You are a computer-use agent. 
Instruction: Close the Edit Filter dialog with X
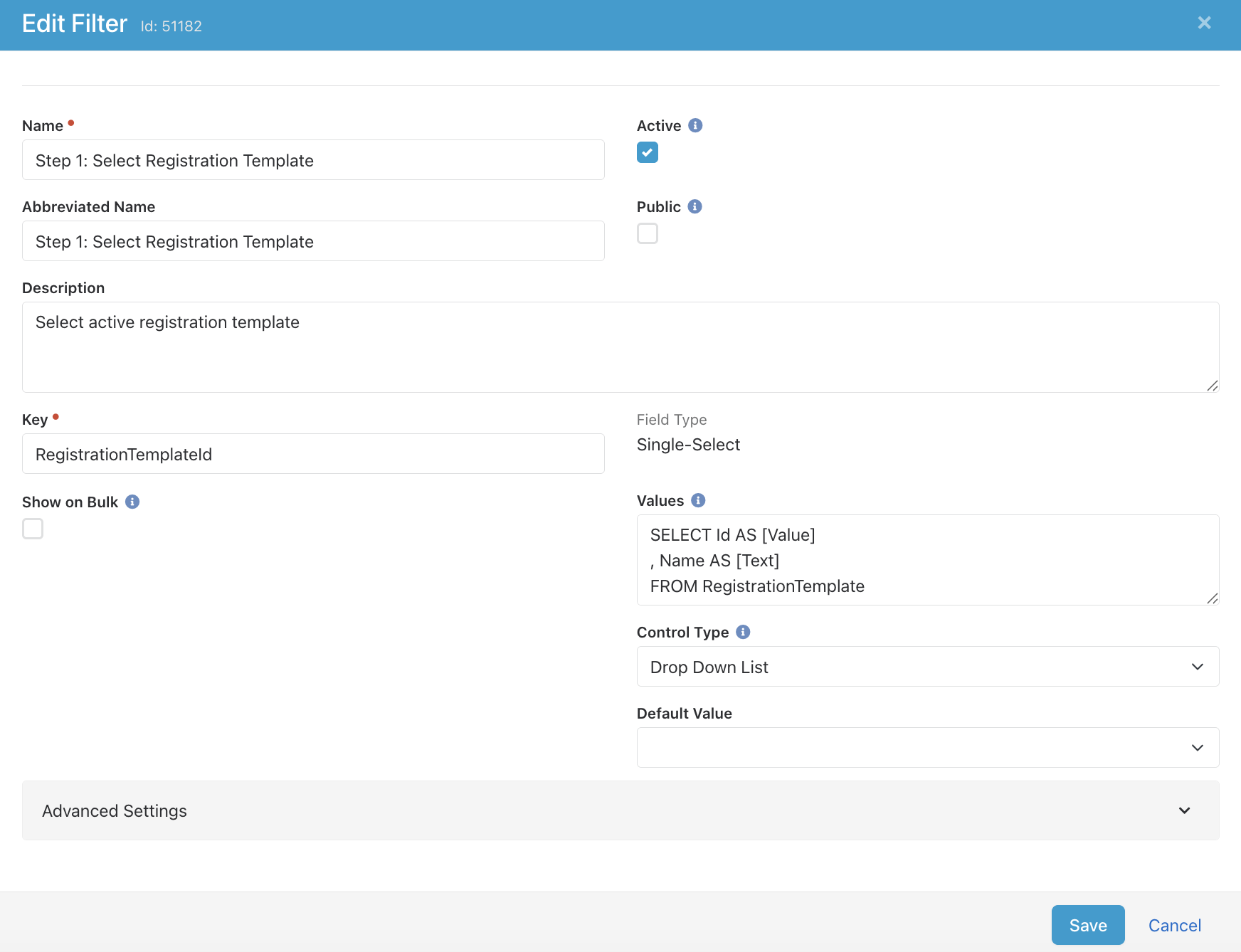pos(1204,23)
